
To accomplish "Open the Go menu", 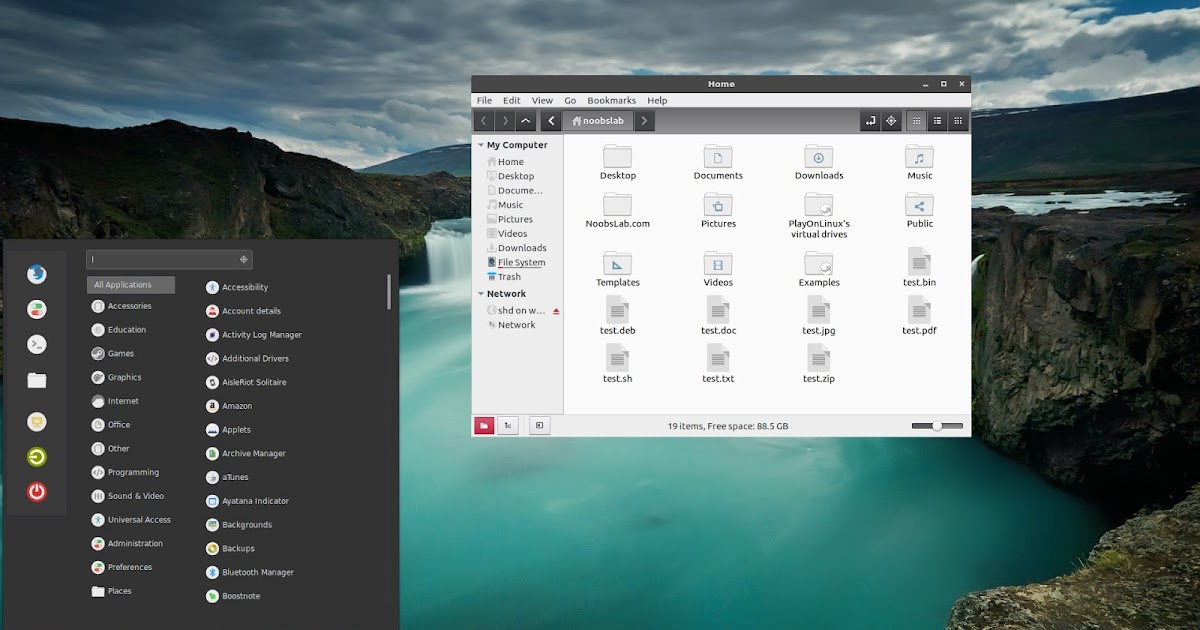I will [570, 100].
